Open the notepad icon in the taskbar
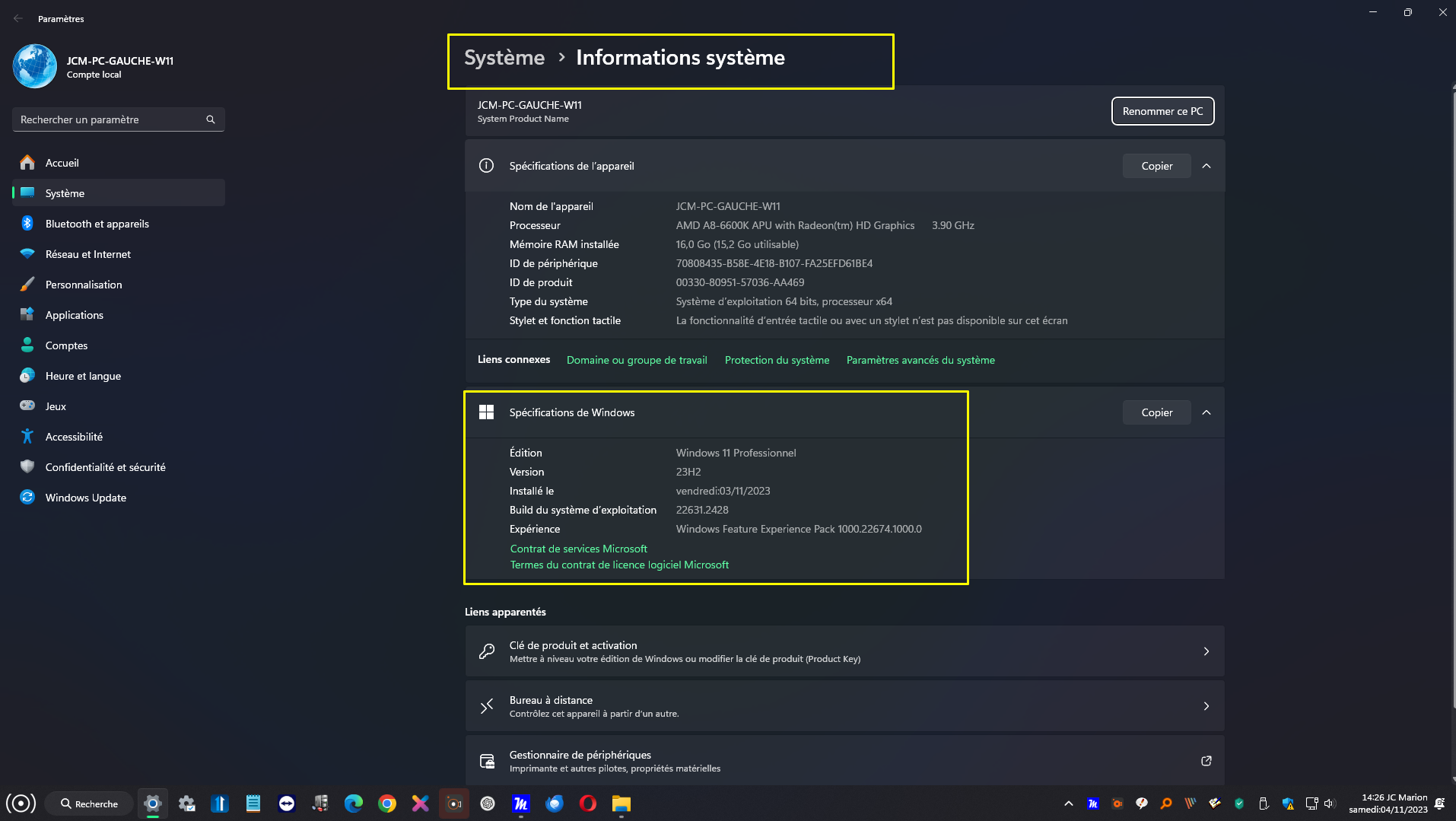This screenshot has height=821, width=1456. 253,803
